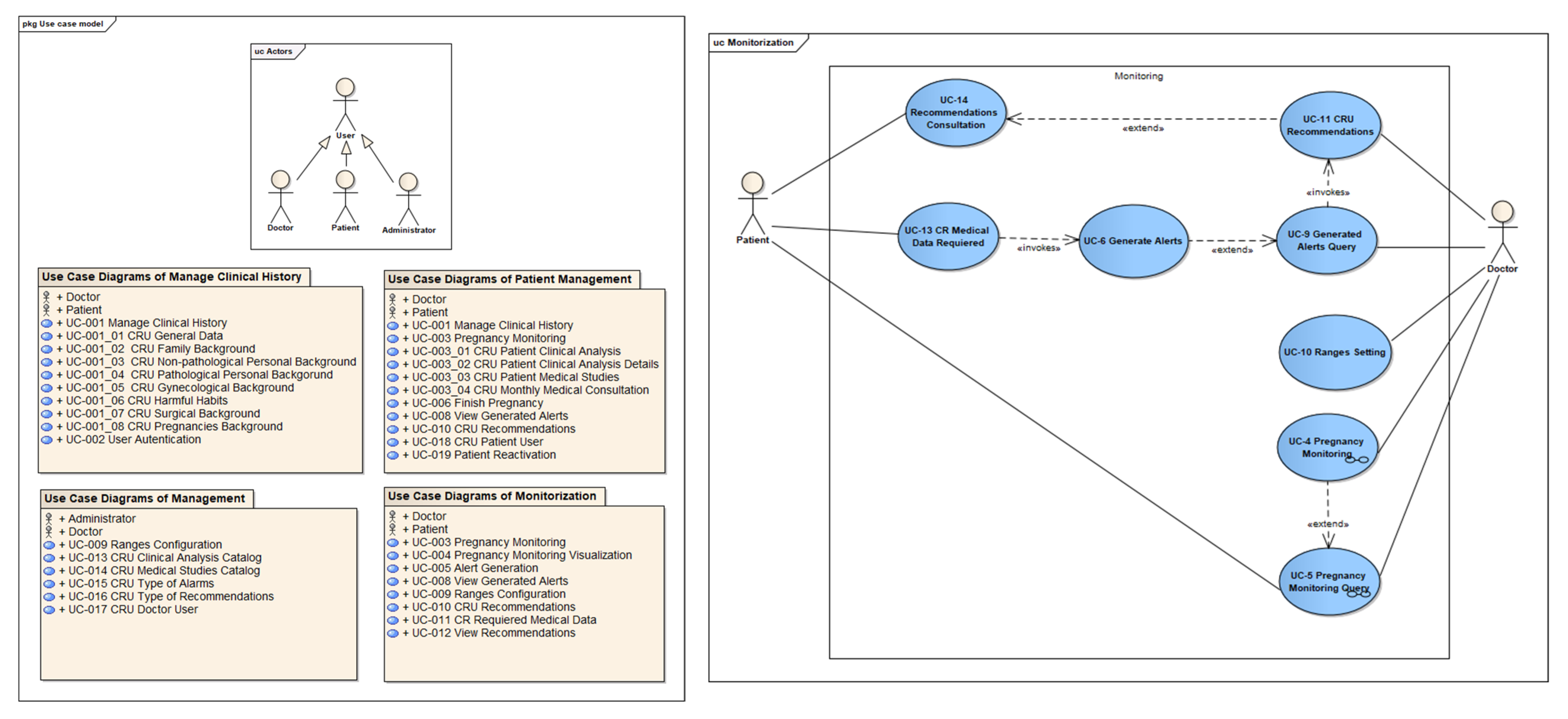Select UC-9 Generated Alerts Query ellipse

[x=1326, y=240]
